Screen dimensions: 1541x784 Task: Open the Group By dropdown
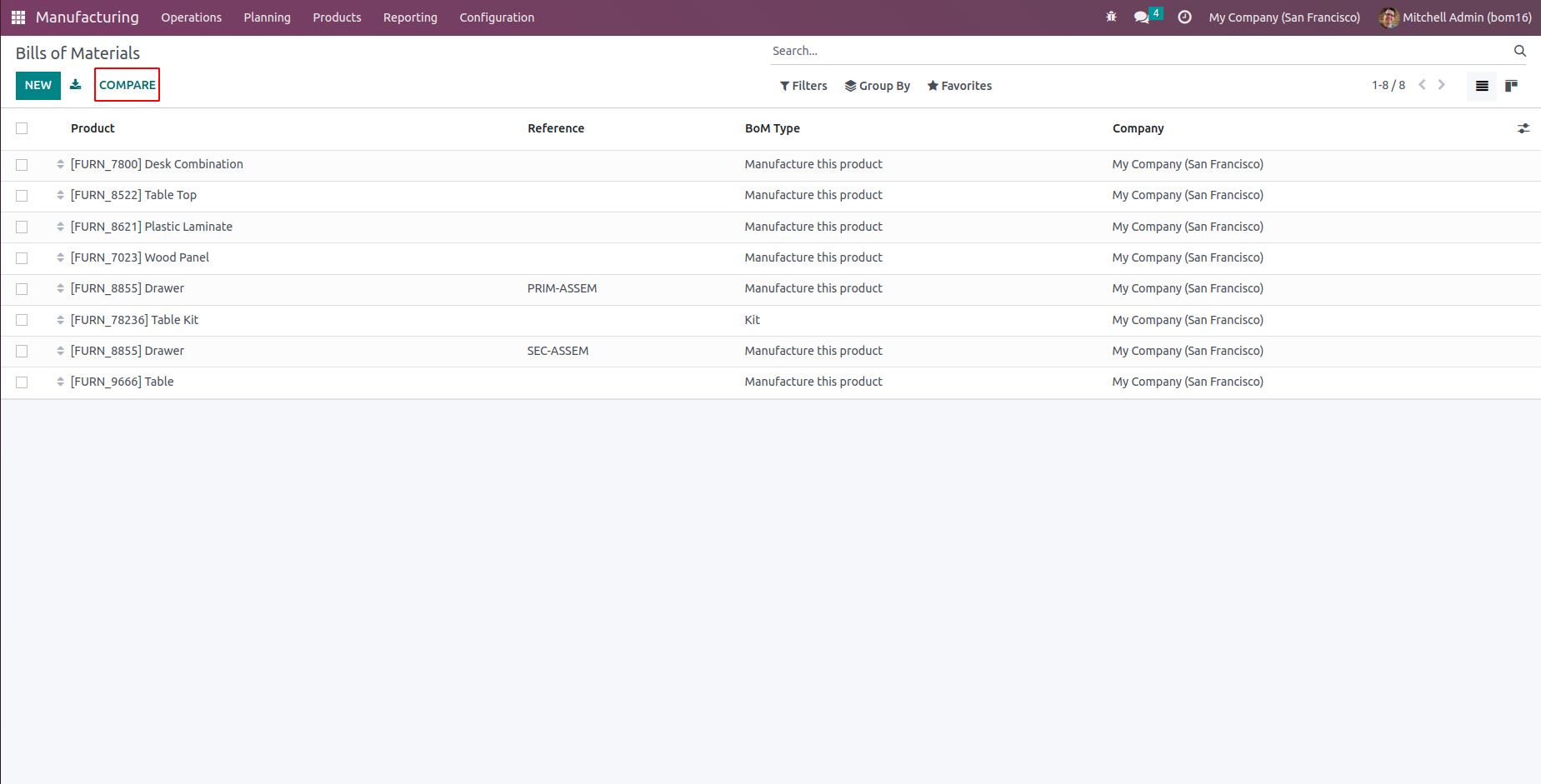[877, 86]
